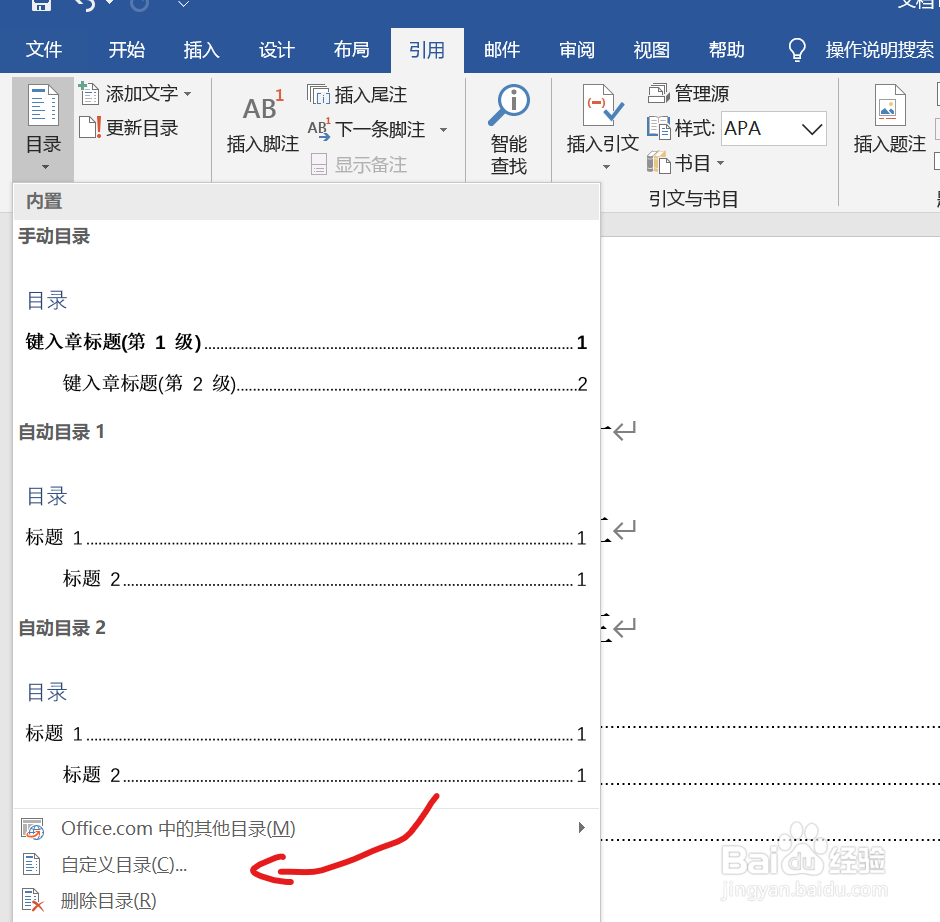The image size is (940, 922).
Task: Open 智能查找 in the ribbon
Action: point(509,128)
